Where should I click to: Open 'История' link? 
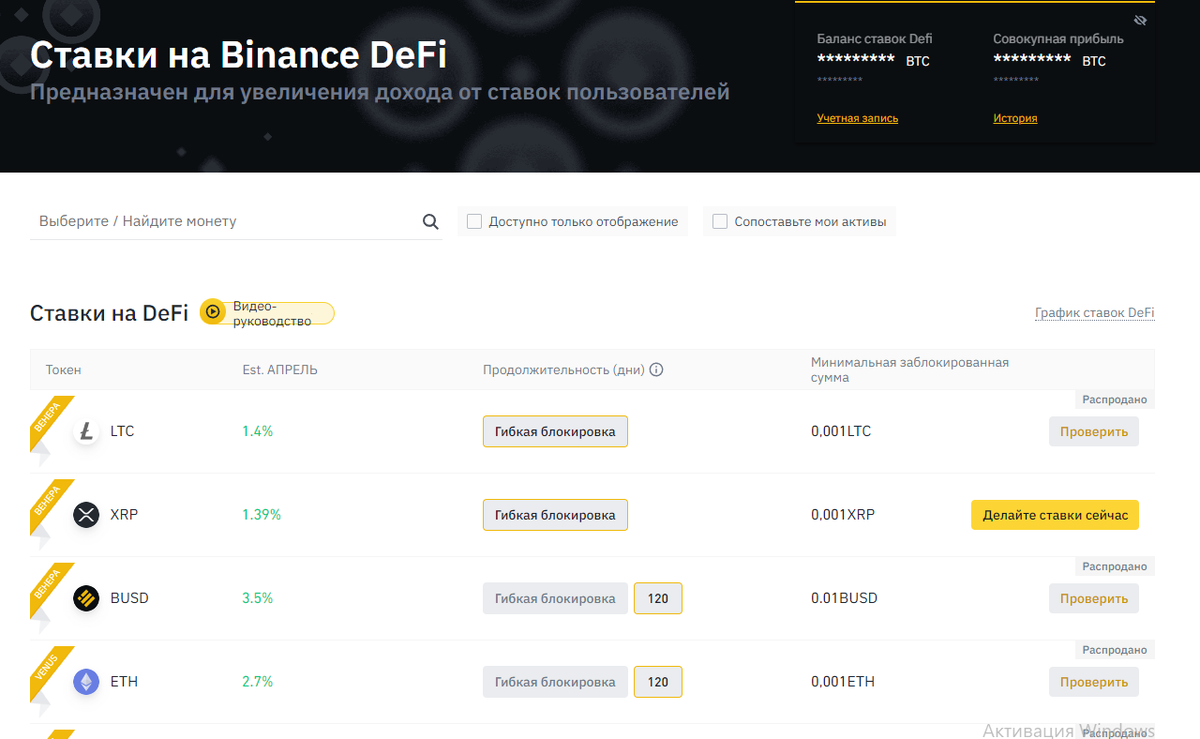point(1015,118)
